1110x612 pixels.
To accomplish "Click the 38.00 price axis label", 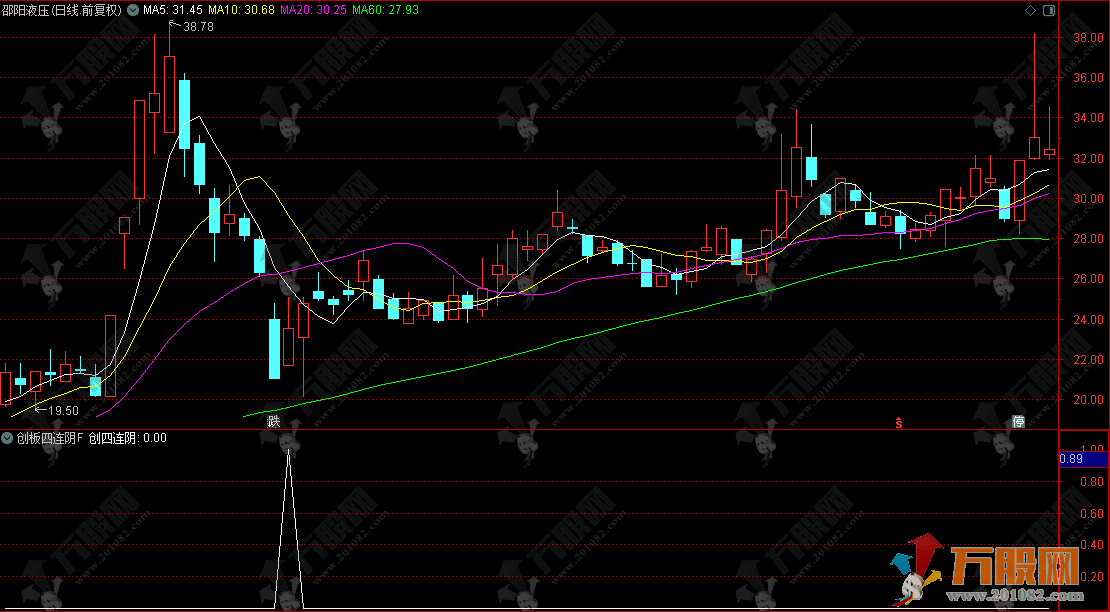I will coord(1087,37).
